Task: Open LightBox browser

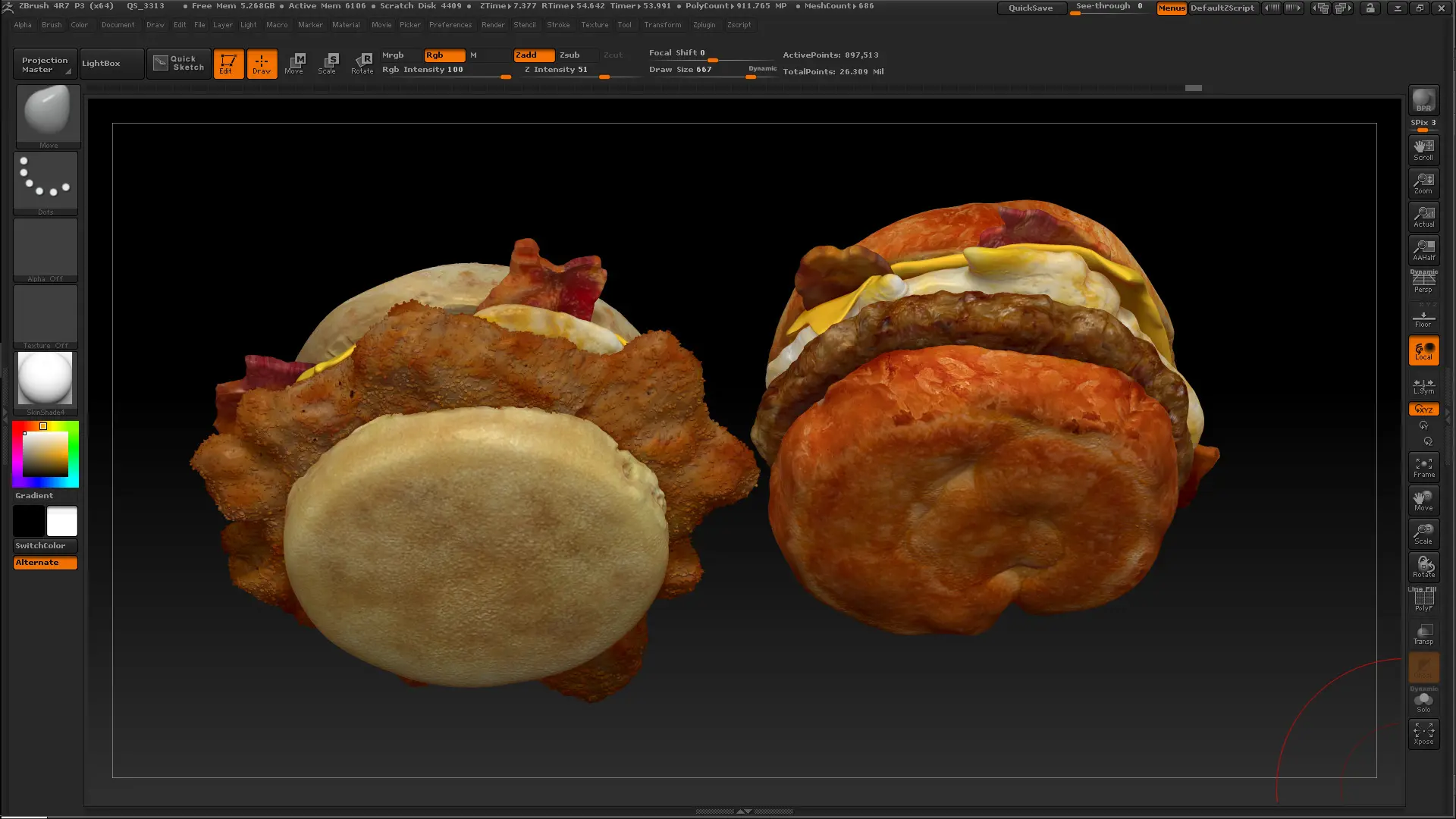Action: (x=111, y=64)
